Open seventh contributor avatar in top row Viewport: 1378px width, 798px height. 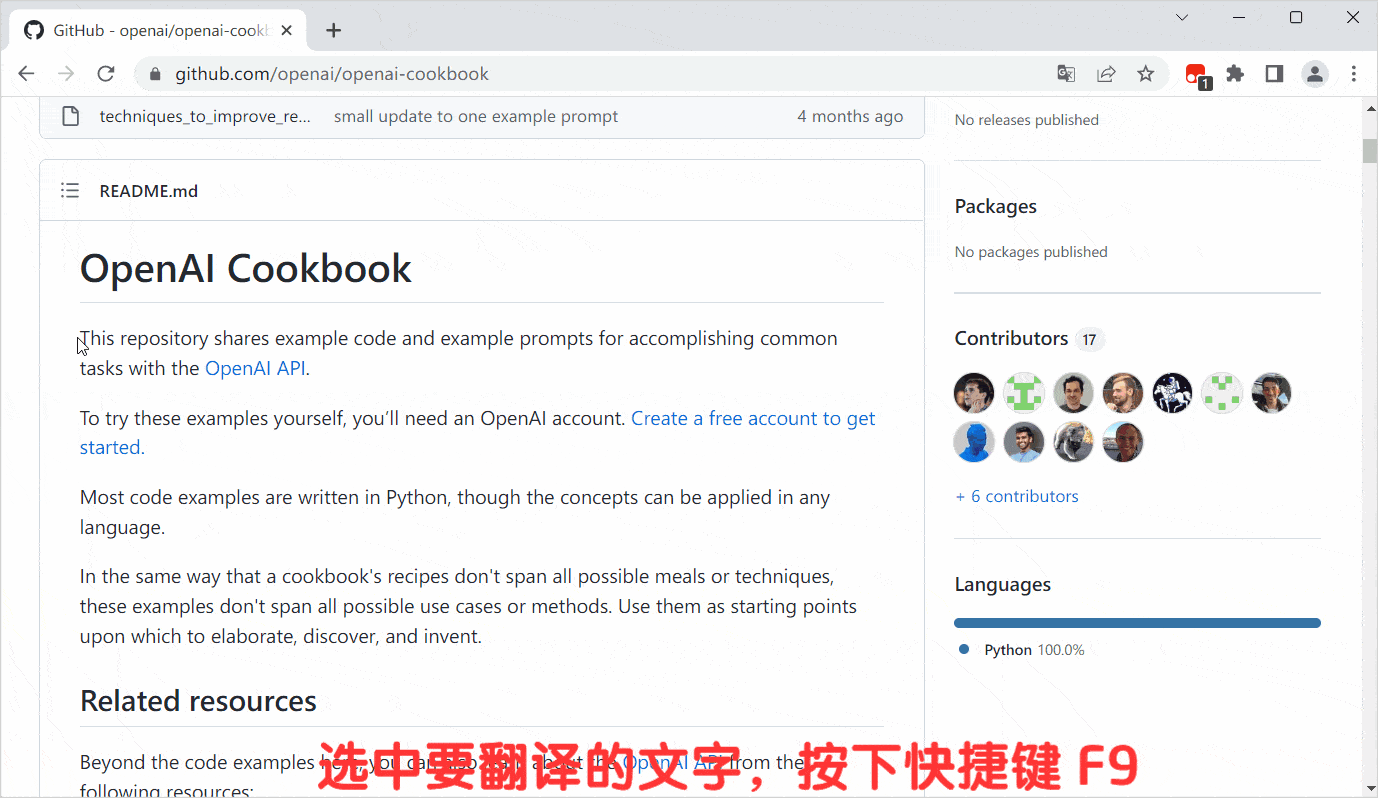tap(1271, 393)
